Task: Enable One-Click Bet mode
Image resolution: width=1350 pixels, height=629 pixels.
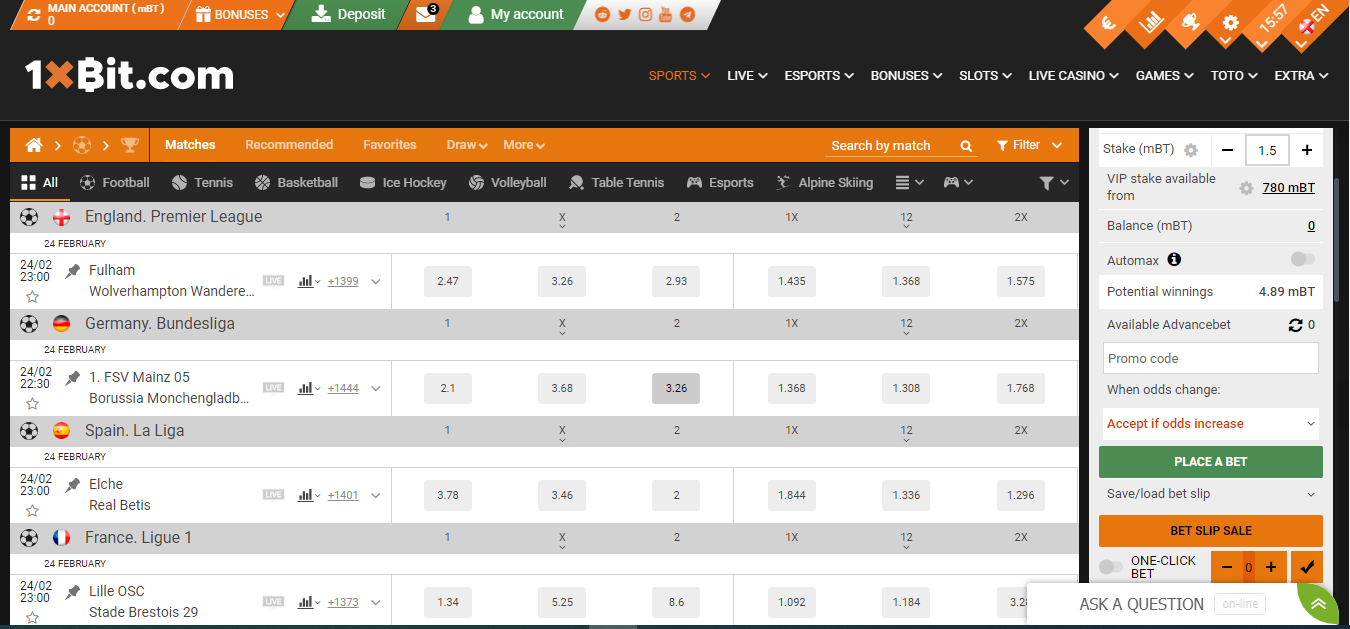Action: click(x=1110, y=565)
